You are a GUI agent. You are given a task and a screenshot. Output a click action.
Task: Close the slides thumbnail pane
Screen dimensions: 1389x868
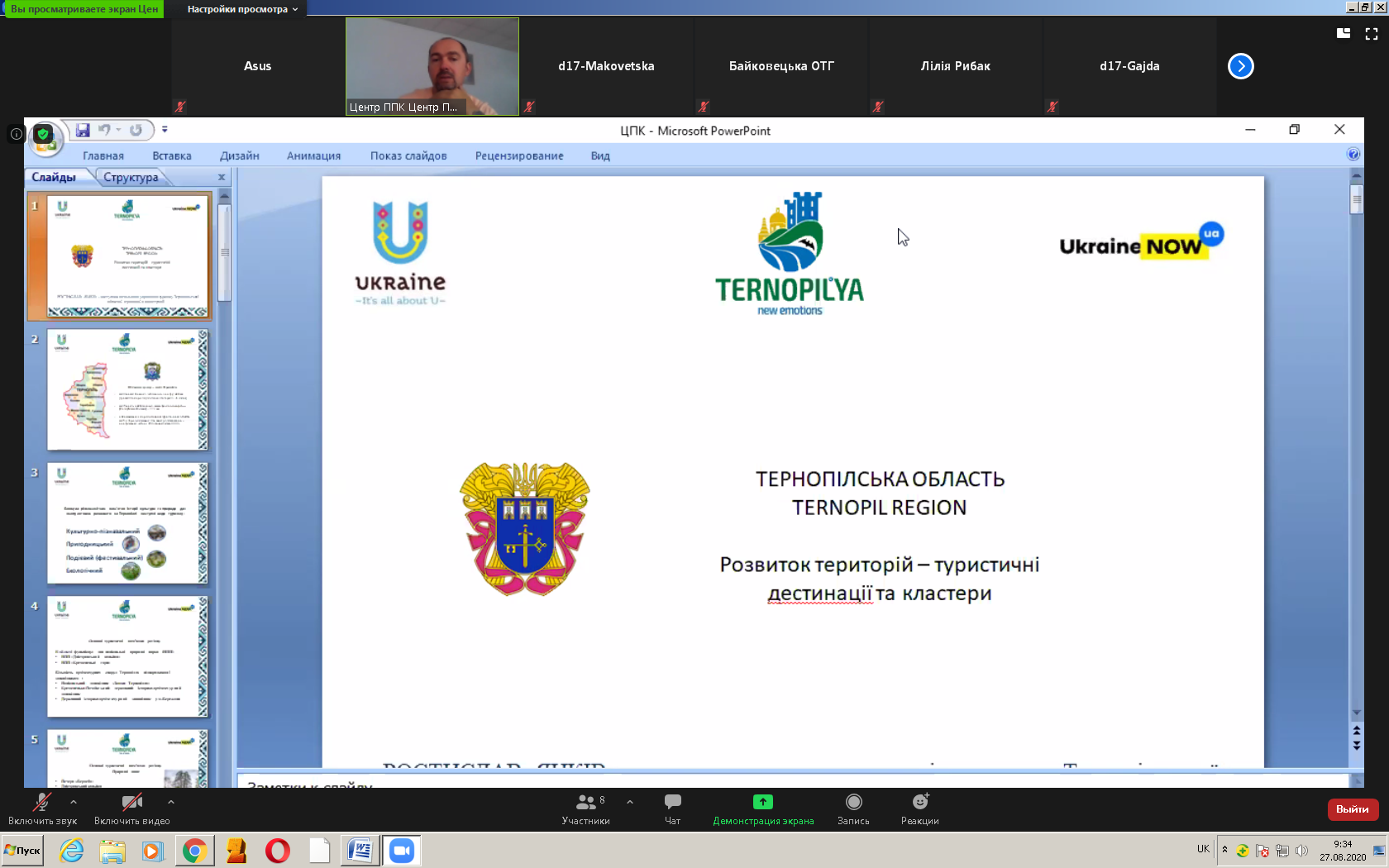pos(222,177)
